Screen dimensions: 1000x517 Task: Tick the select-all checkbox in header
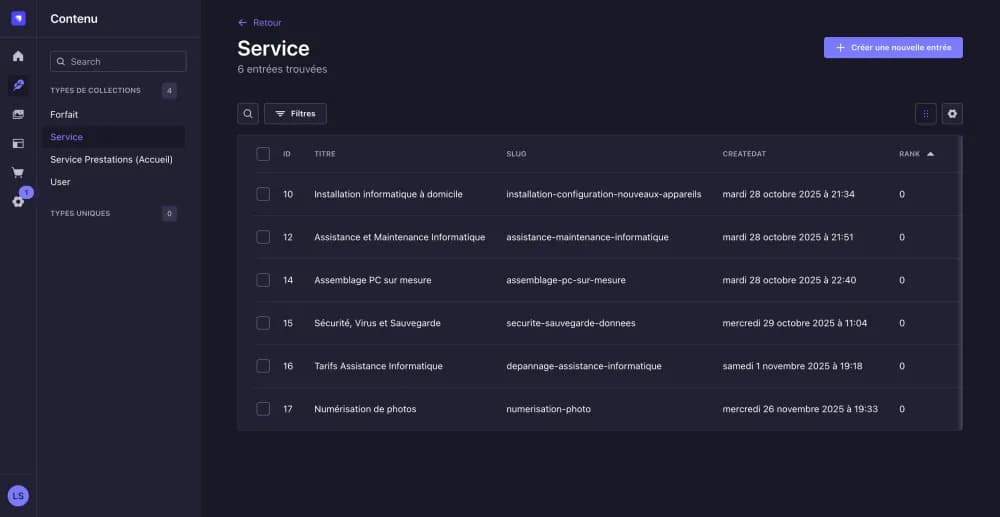tap(263, 154)
